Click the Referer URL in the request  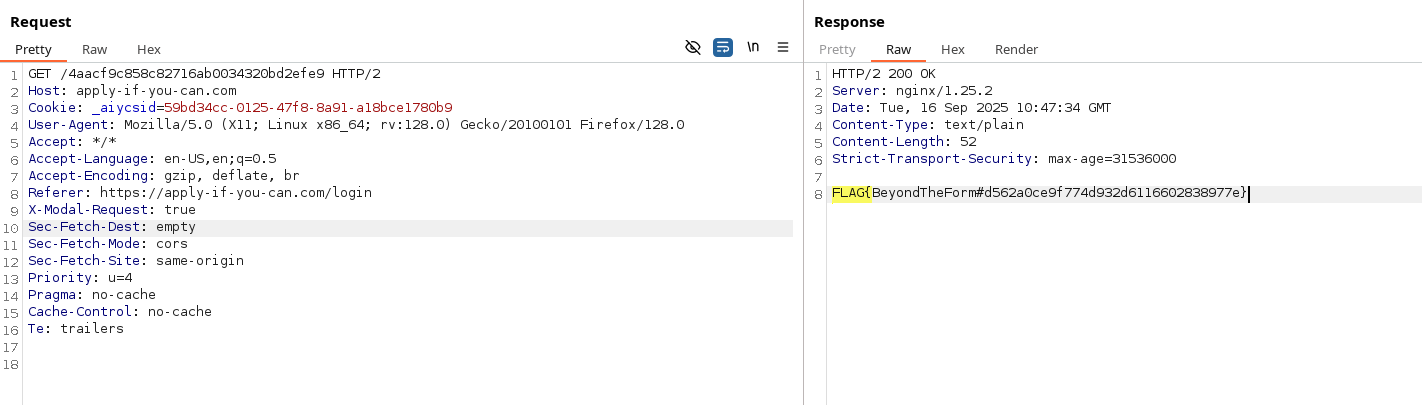pyautogui.click(x=235, y=193)
